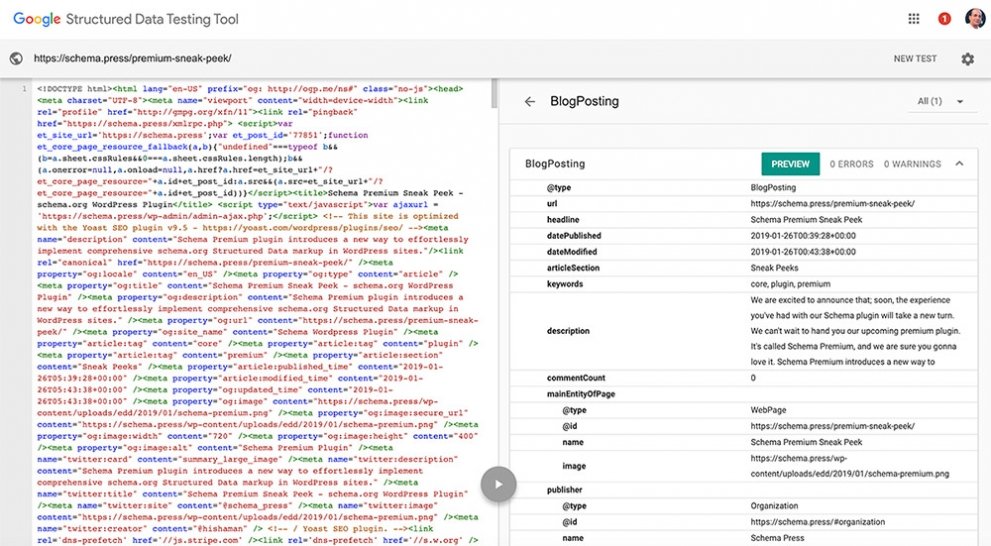Collapse the BlogPosting result card
The width and height of the screenshot is (991, 546).
pos(959,164)
